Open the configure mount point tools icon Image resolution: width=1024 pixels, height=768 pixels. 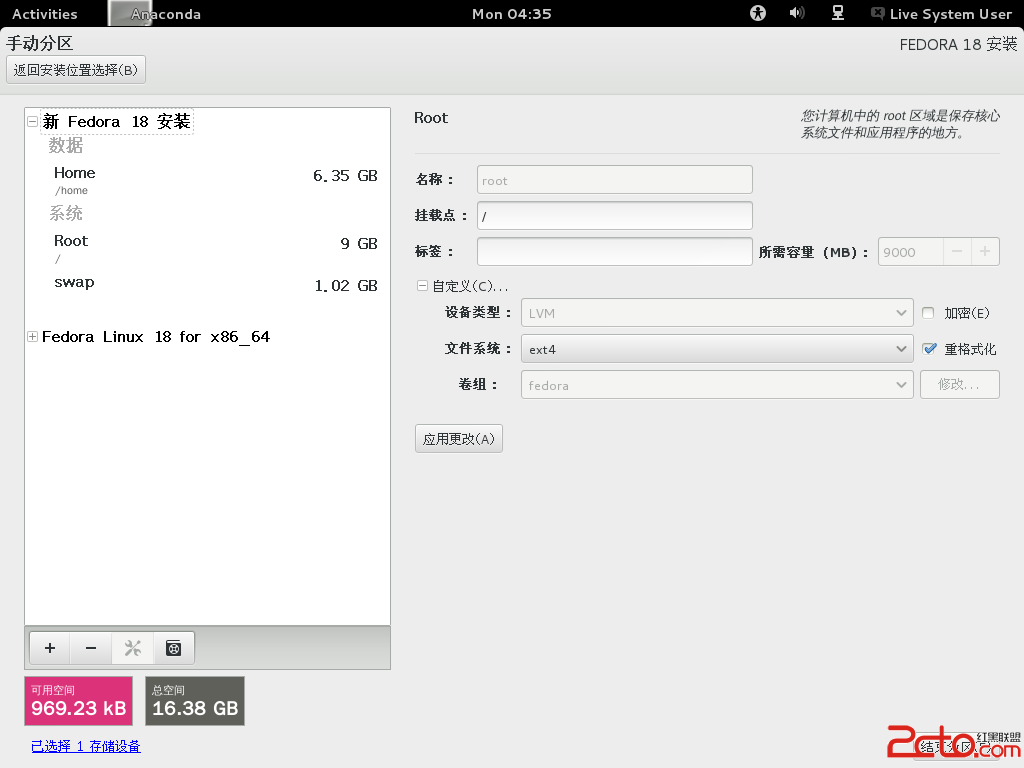point(133,648)
